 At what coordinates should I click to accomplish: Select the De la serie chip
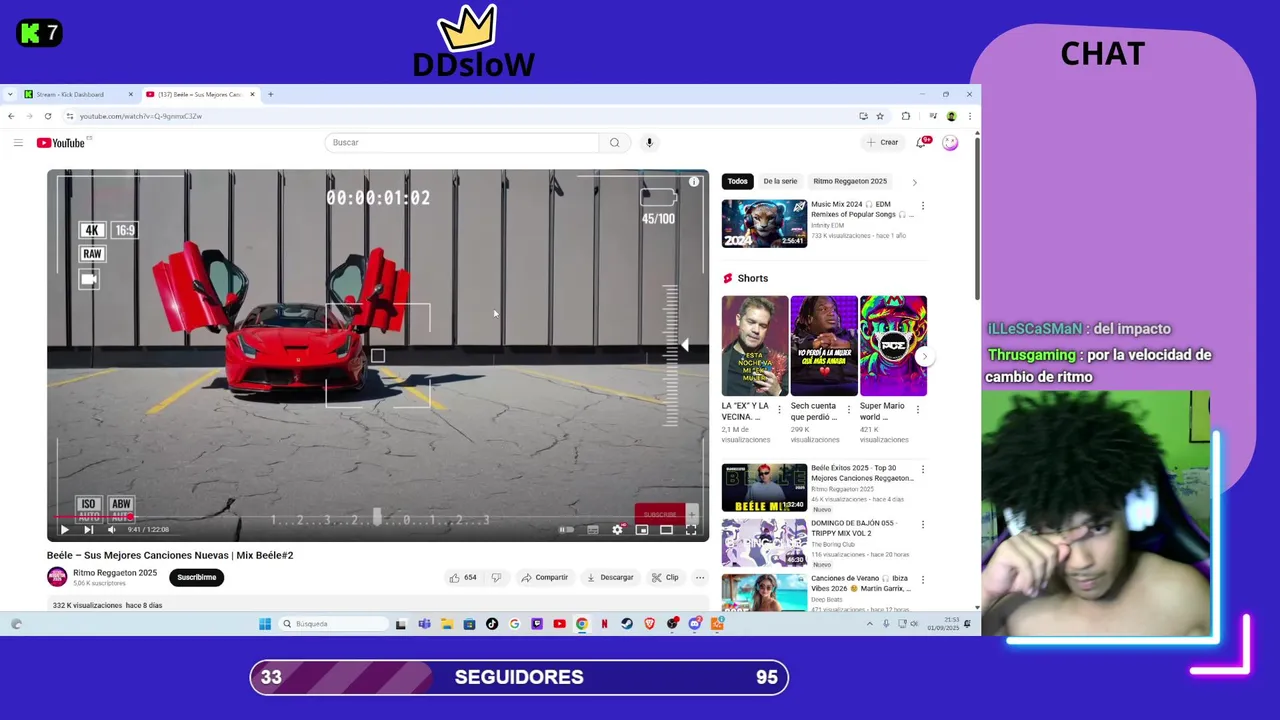780,181
